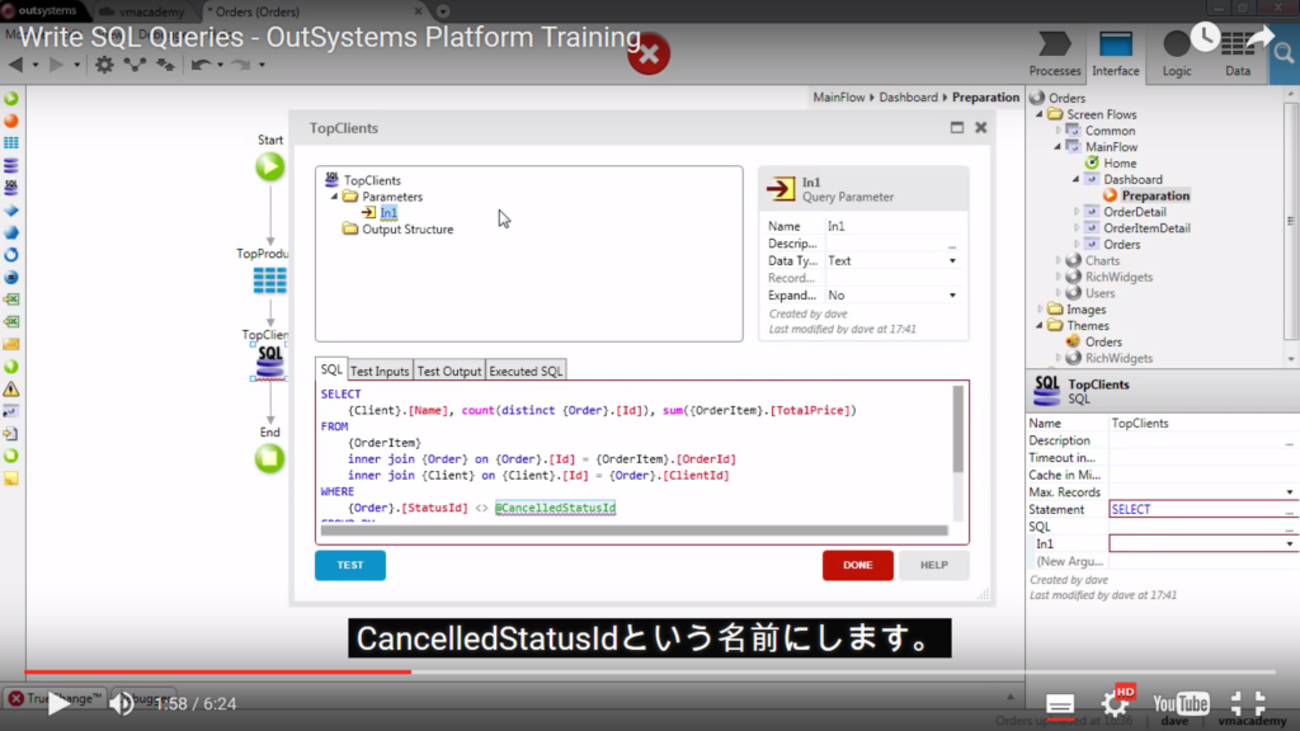Open the Max. Records dropdown
Screen dimensions: 1300x731
[1289, 492]
